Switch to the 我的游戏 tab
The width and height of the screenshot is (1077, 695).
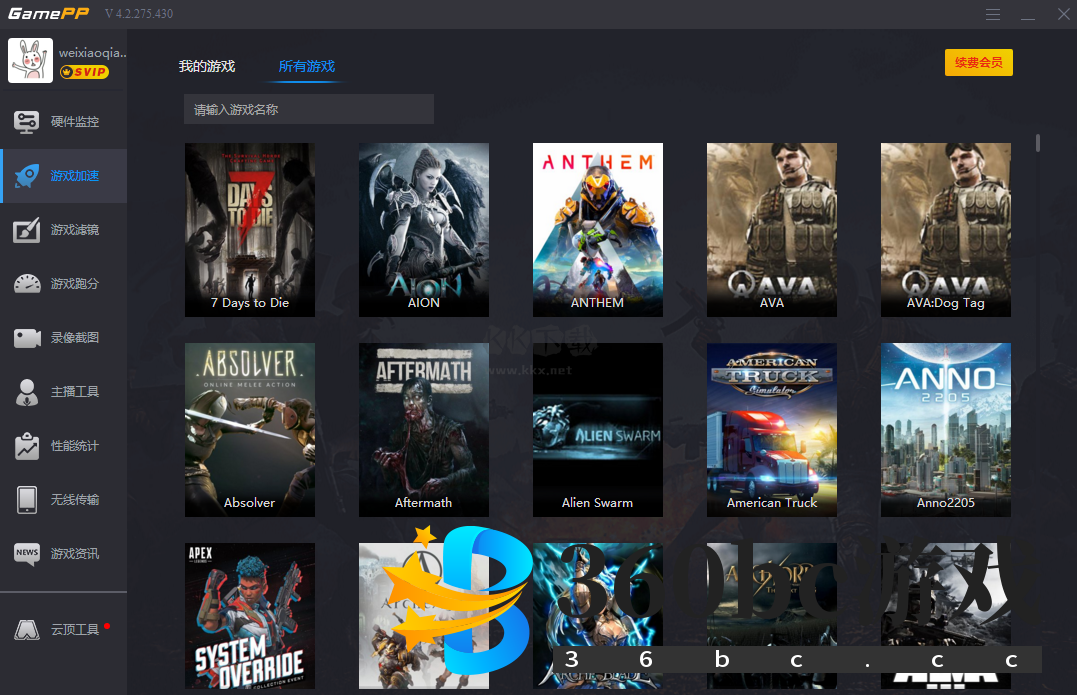[207, 67]
